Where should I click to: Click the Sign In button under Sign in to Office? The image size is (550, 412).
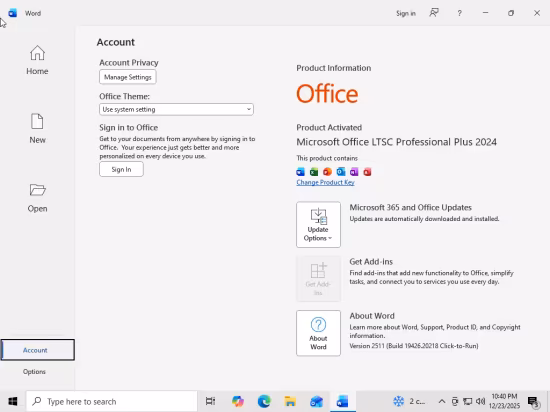(121, 169)
